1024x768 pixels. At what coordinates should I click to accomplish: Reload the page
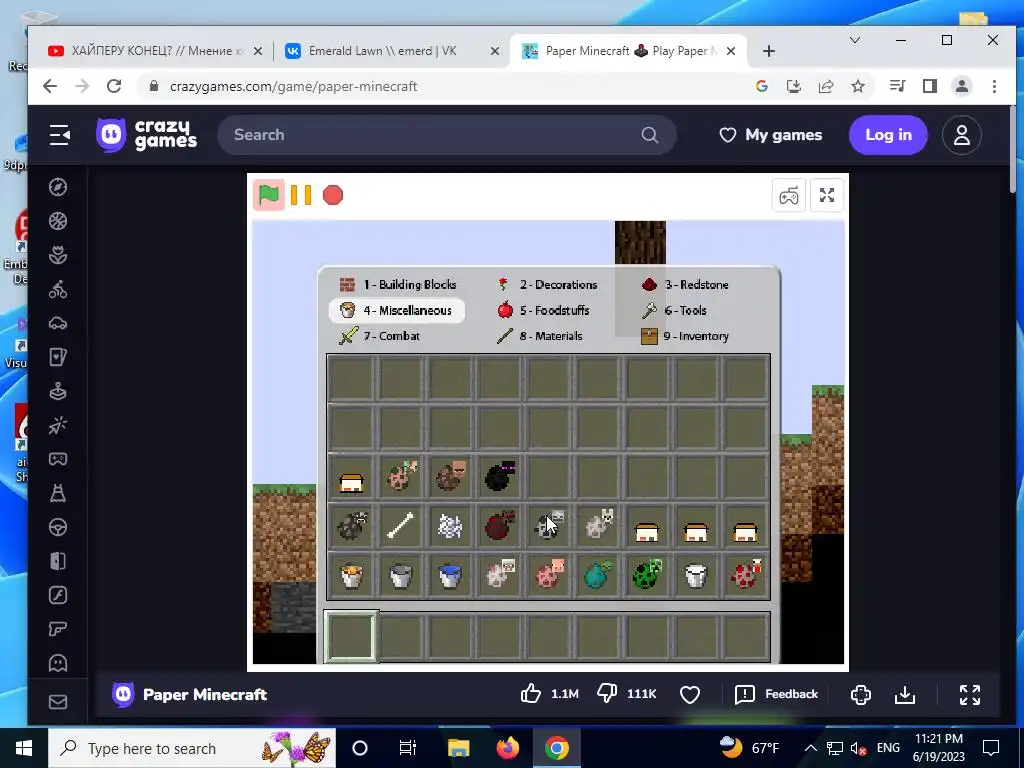(x=114, y=86)
